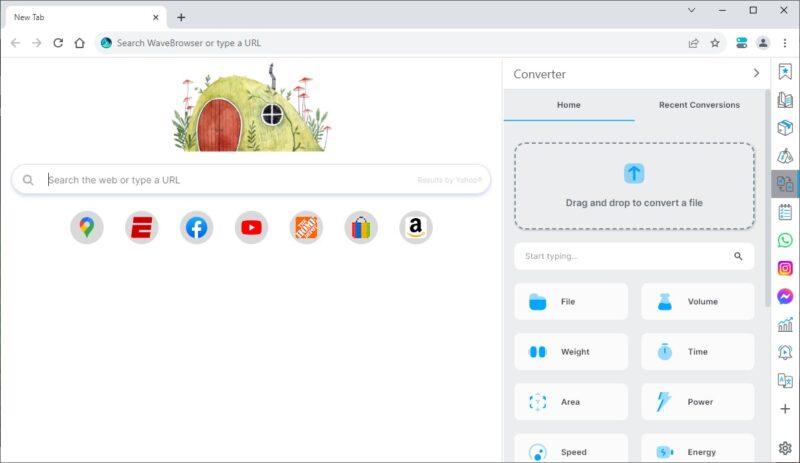Click the upload arrow icon in the drop zone
The height and width of the screenshot is (463, 800).
pos(634,174)
